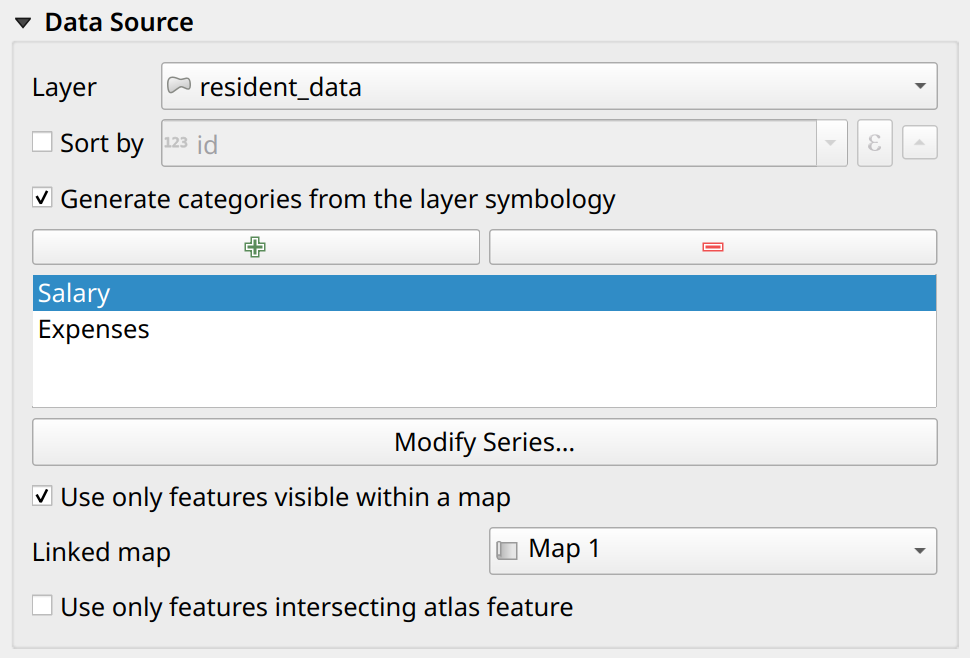Open the Layer dropdown showing resident_data
Viewport: 970px width, 658px height.
click(549, 86)
